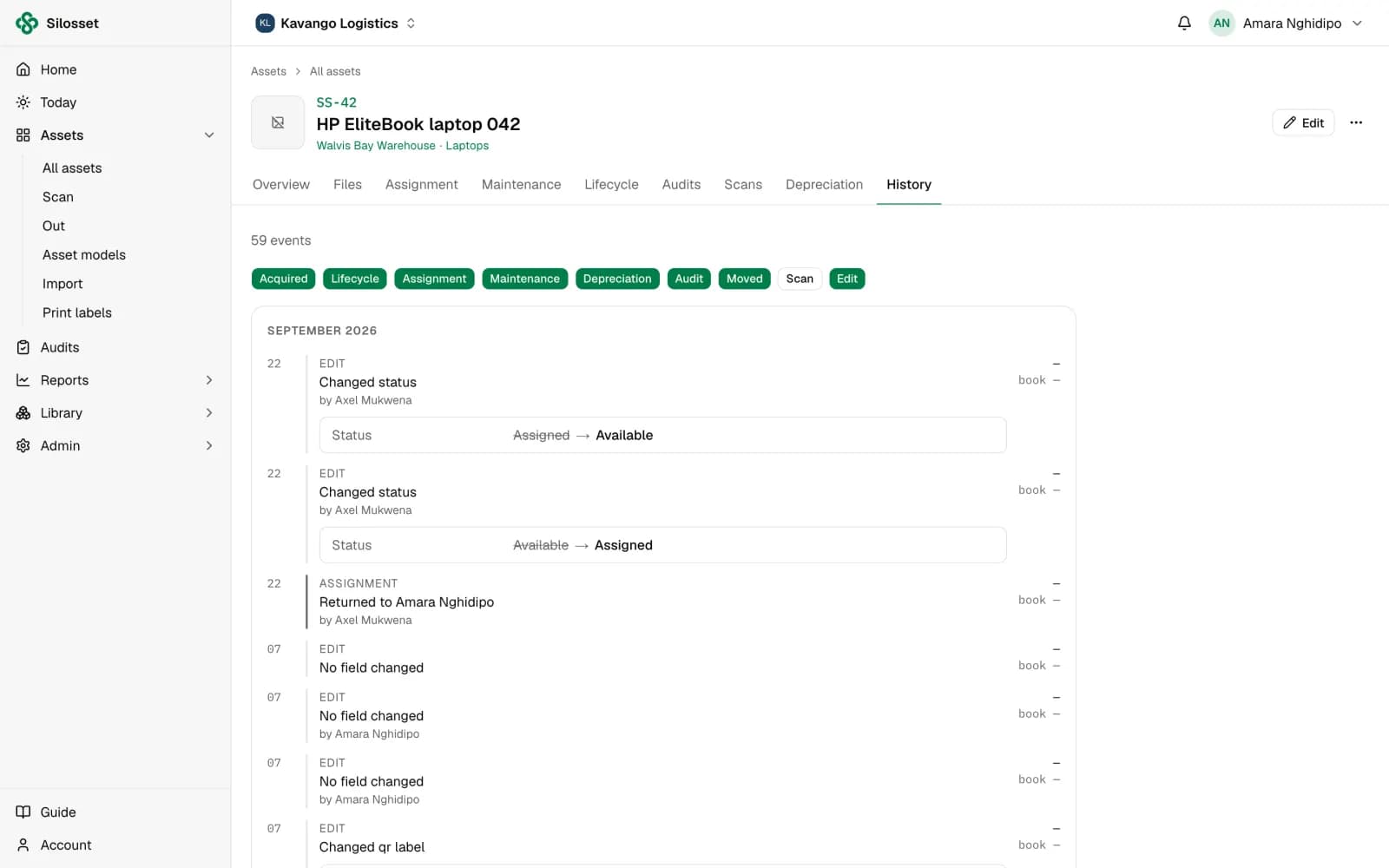Click the Home icon in sidebar
The height and width of the screenshot is (868, 1389).
(x=23, y=69)
